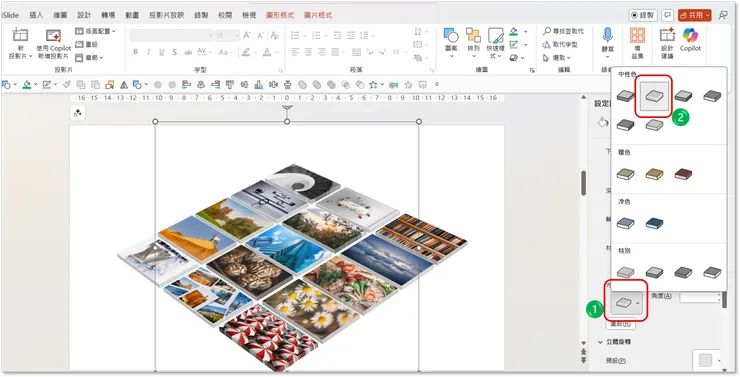Switch to the 轉場 tab
This screenshot has width=740, height=377.
pyautogui.click(x=108, y=15)
